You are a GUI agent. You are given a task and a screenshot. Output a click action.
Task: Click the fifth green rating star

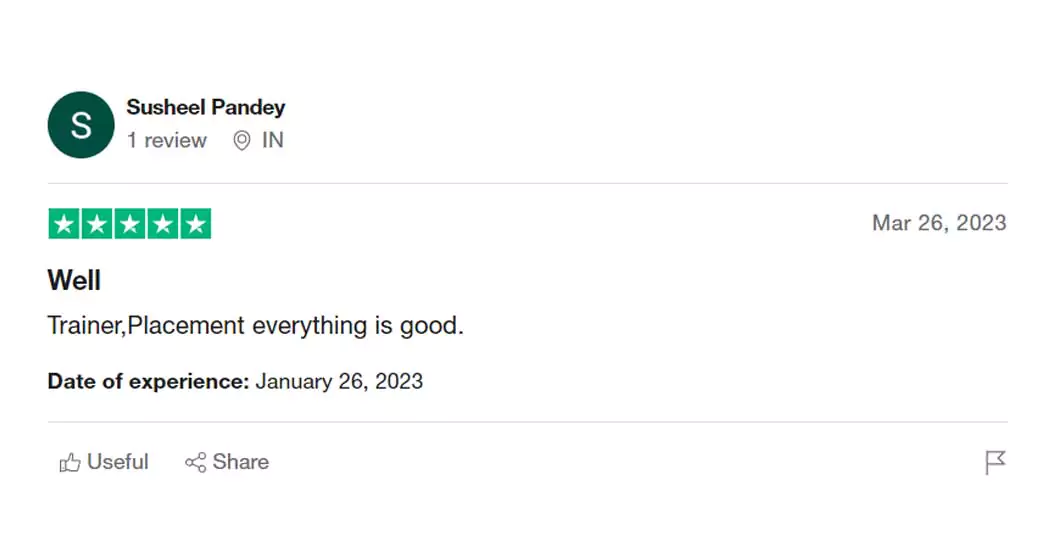(196, 224)
